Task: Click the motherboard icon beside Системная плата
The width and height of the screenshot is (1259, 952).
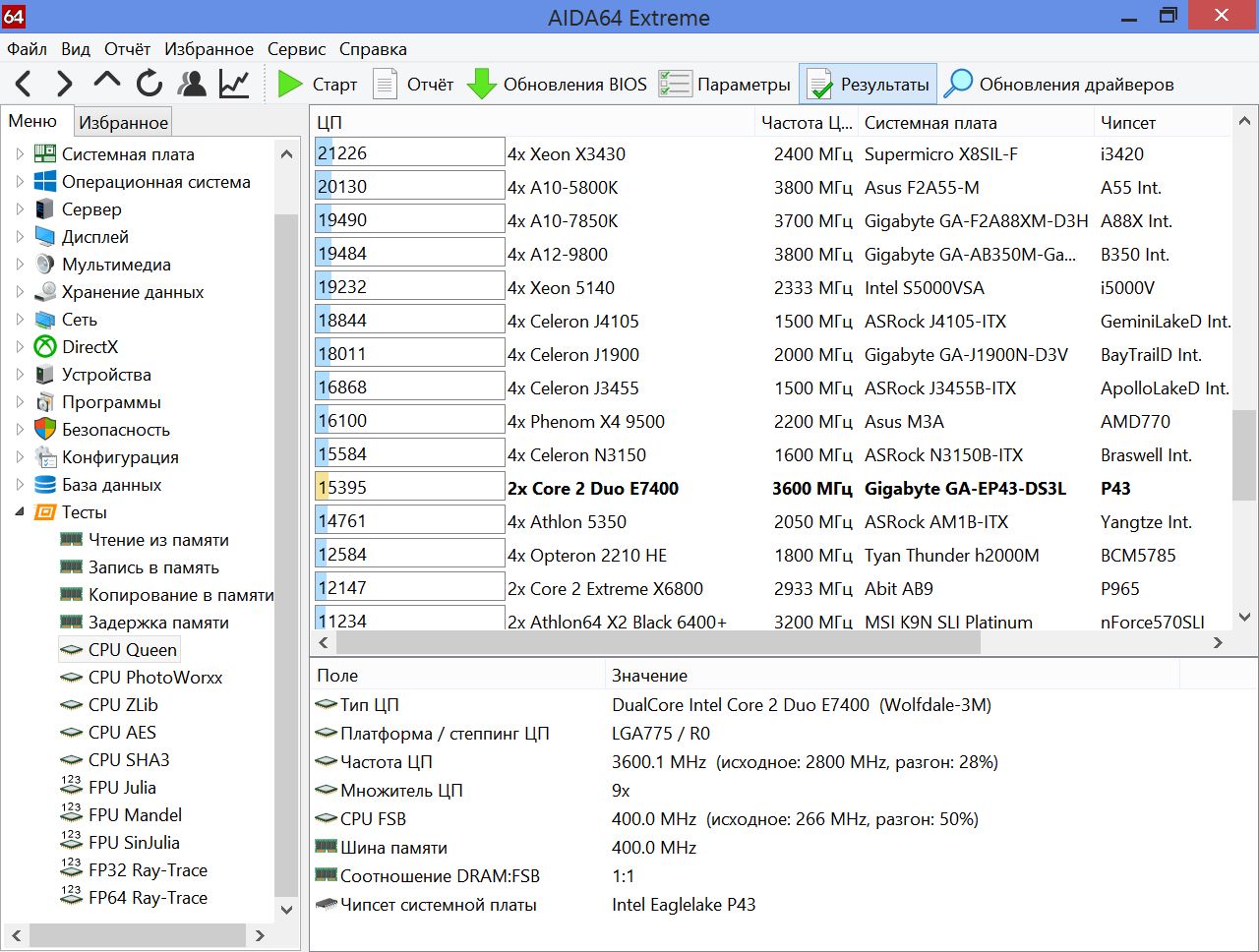Action: coord(45,154)
